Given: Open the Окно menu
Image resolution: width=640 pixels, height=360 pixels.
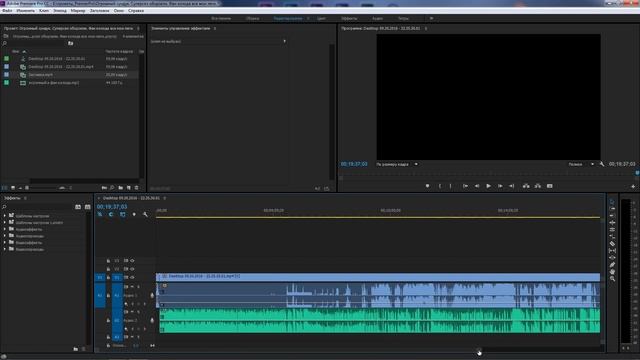Looking at the screenshot, I should point(119,11).
